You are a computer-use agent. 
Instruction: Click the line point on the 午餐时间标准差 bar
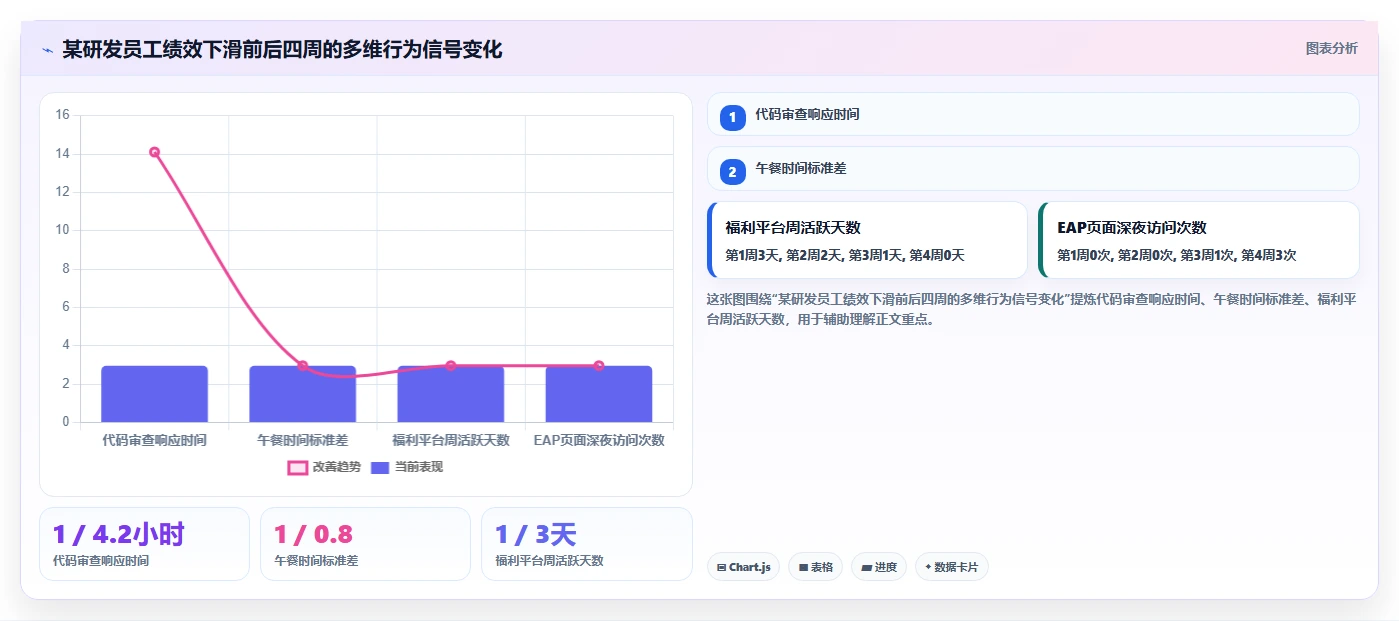coord(303,366)
